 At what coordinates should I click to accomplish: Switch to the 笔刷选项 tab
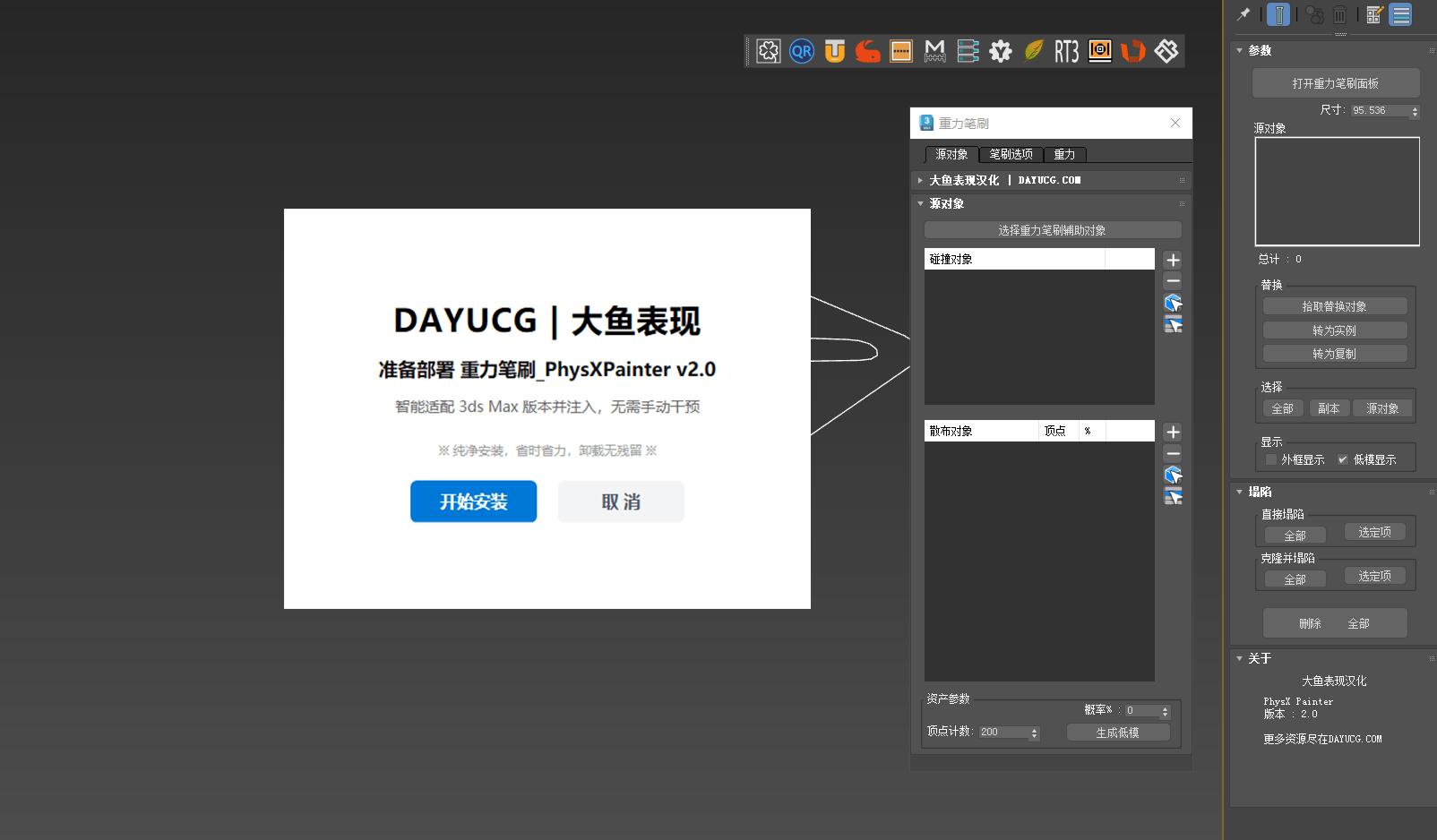1011,154
